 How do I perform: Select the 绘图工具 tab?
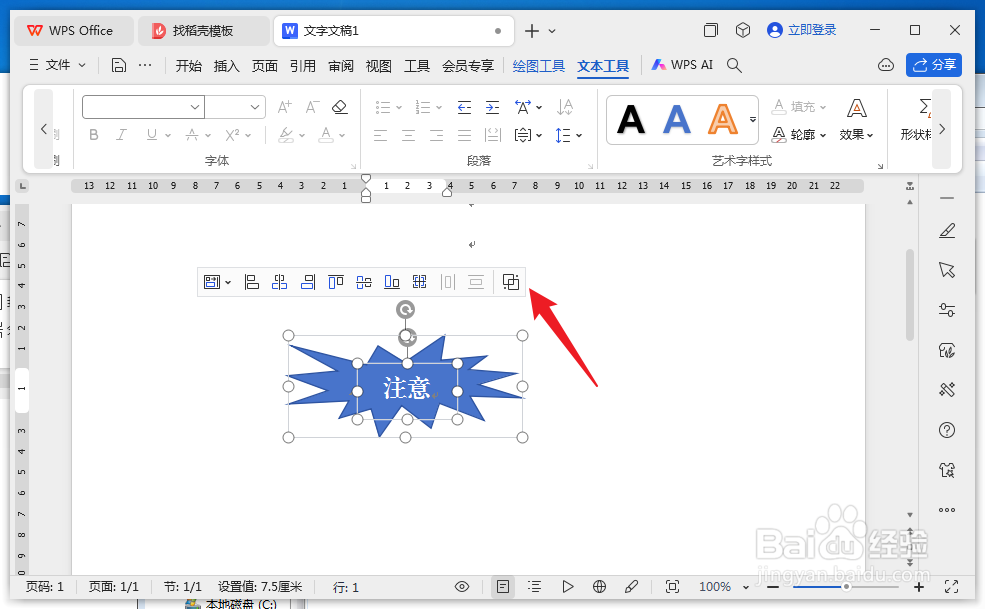[539, 65]
